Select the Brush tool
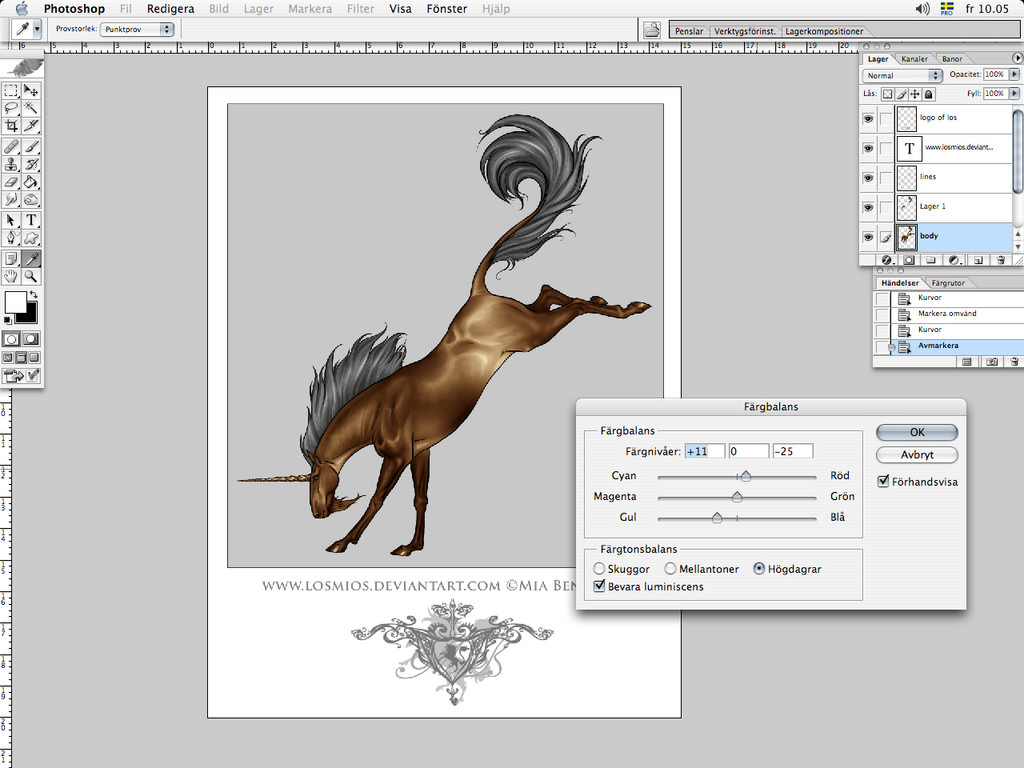This screenshot has width=1024, height=768. coord(31,146)
